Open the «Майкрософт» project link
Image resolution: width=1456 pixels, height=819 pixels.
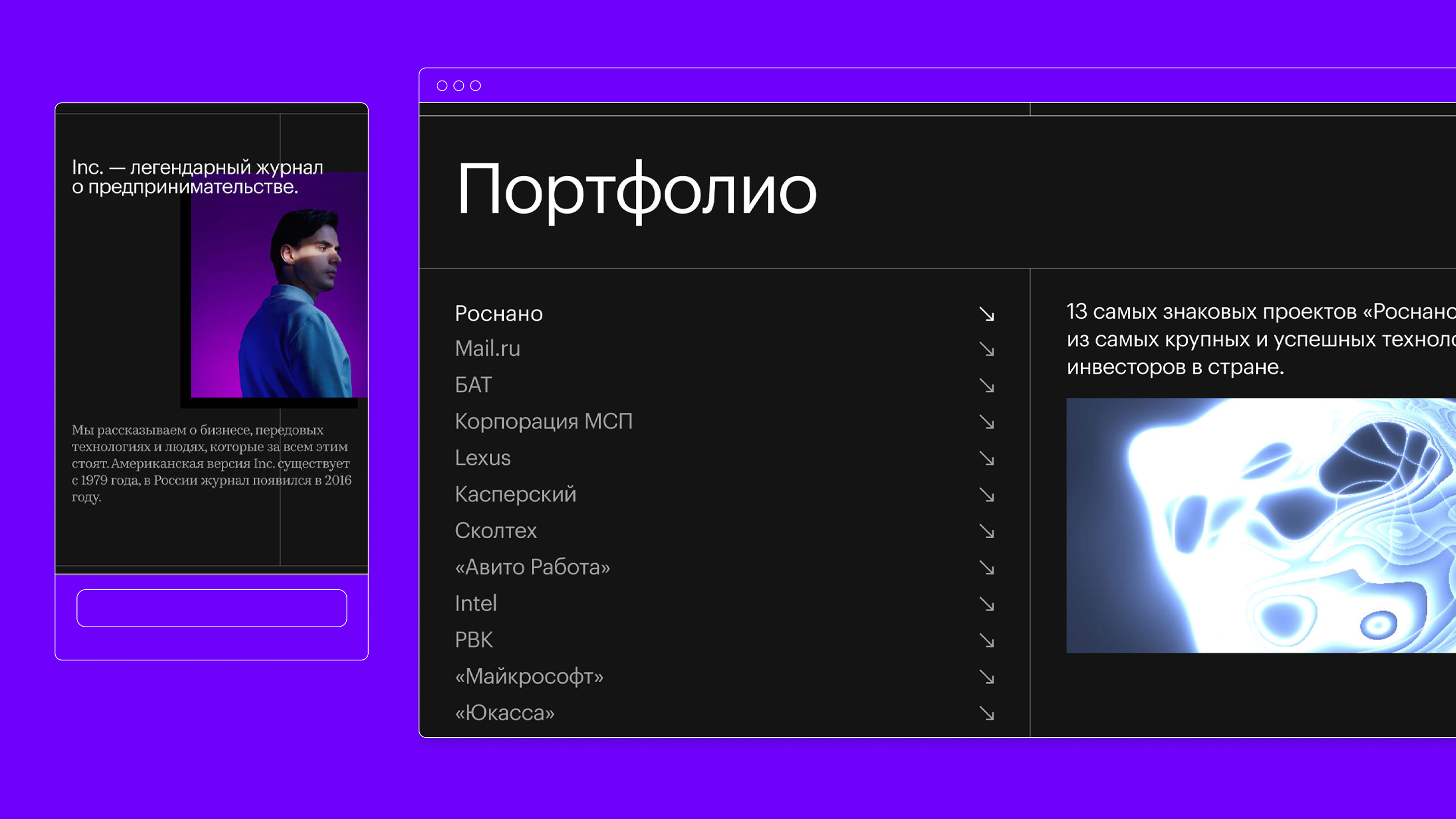click(529, 677)
